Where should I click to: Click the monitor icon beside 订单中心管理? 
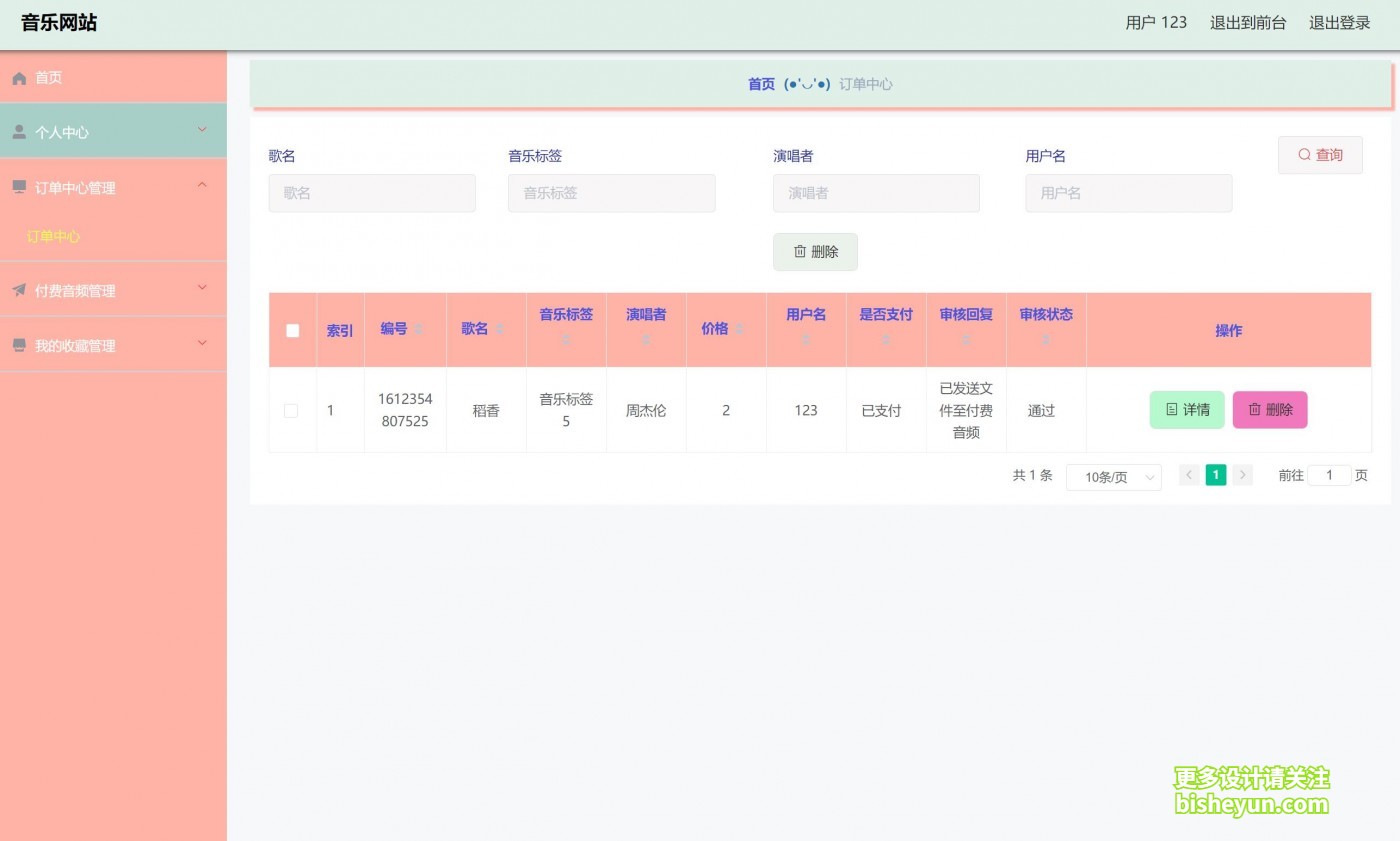pyautogui.click(x=17, y=187)
